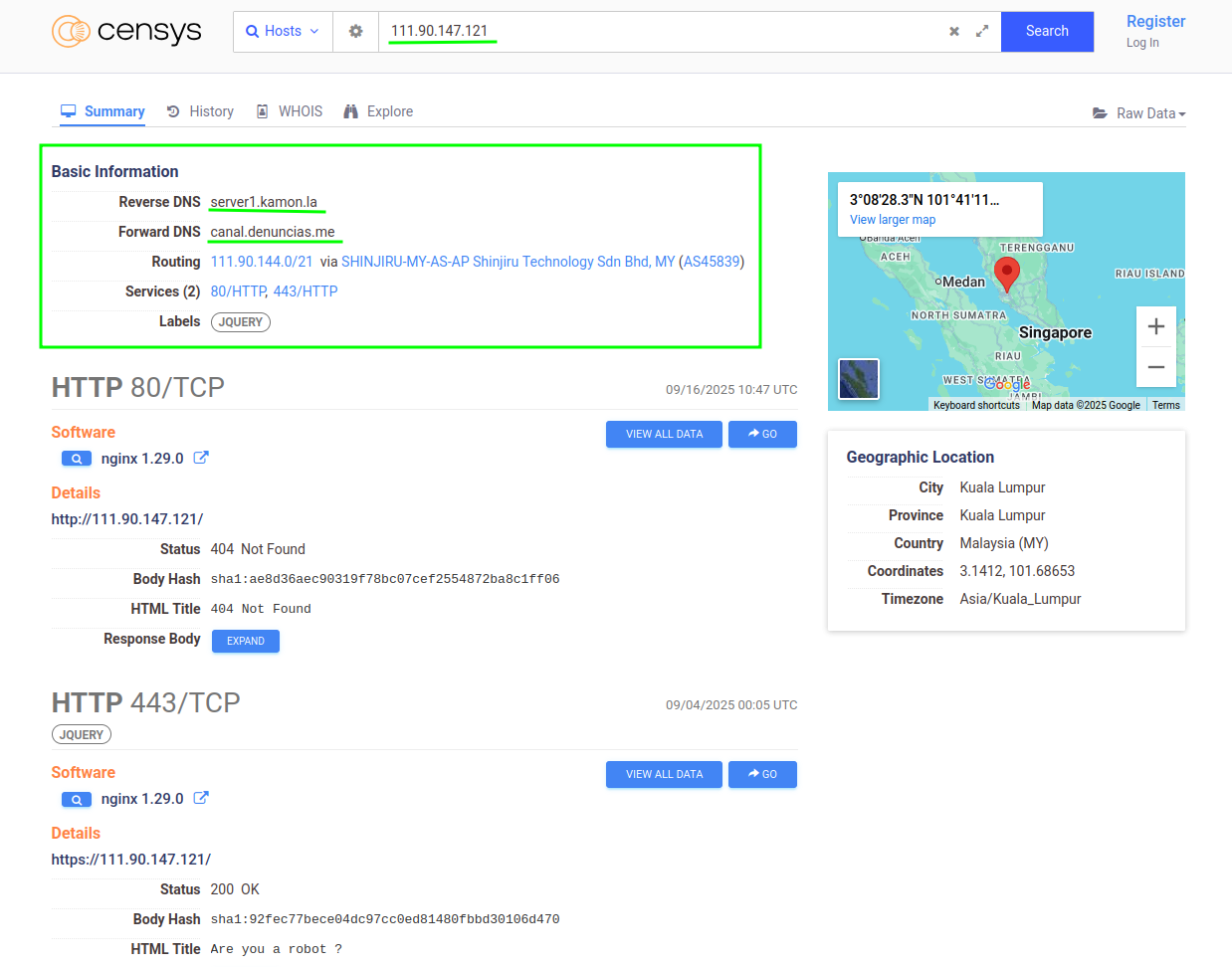Expand the Response Body
The image size is (1232, 967).
click(x=245, y=641)
